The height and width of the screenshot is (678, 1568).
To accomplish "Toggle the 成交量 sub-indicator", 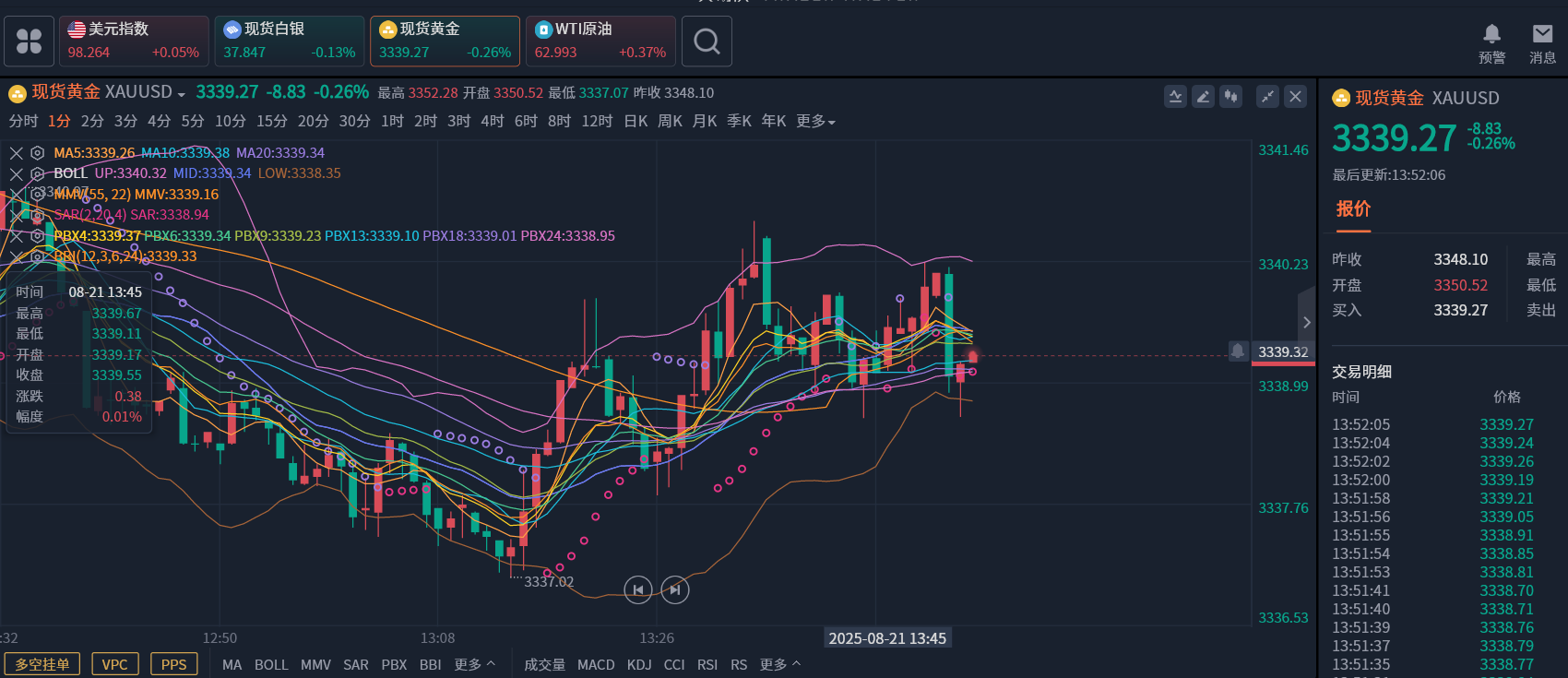I will coord(544,664).
